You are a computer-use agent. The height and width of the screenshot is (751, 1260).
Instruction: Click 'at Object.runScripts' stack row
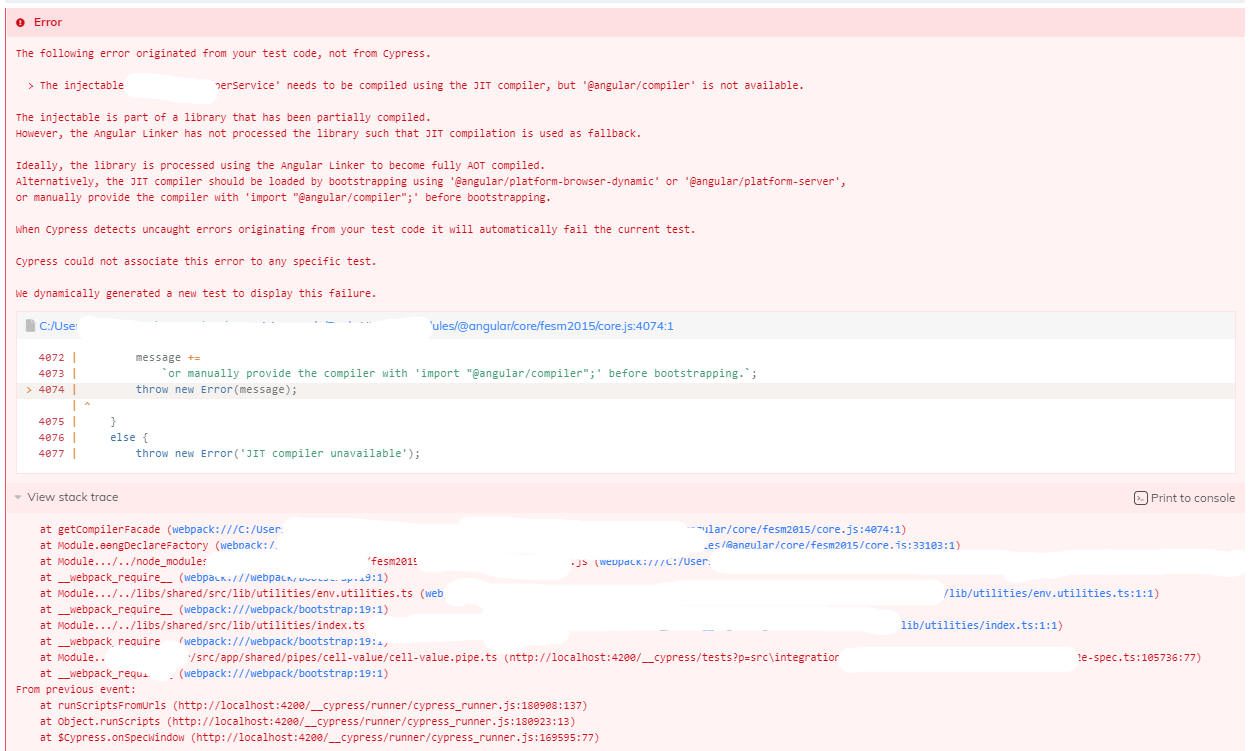point(307,721)
